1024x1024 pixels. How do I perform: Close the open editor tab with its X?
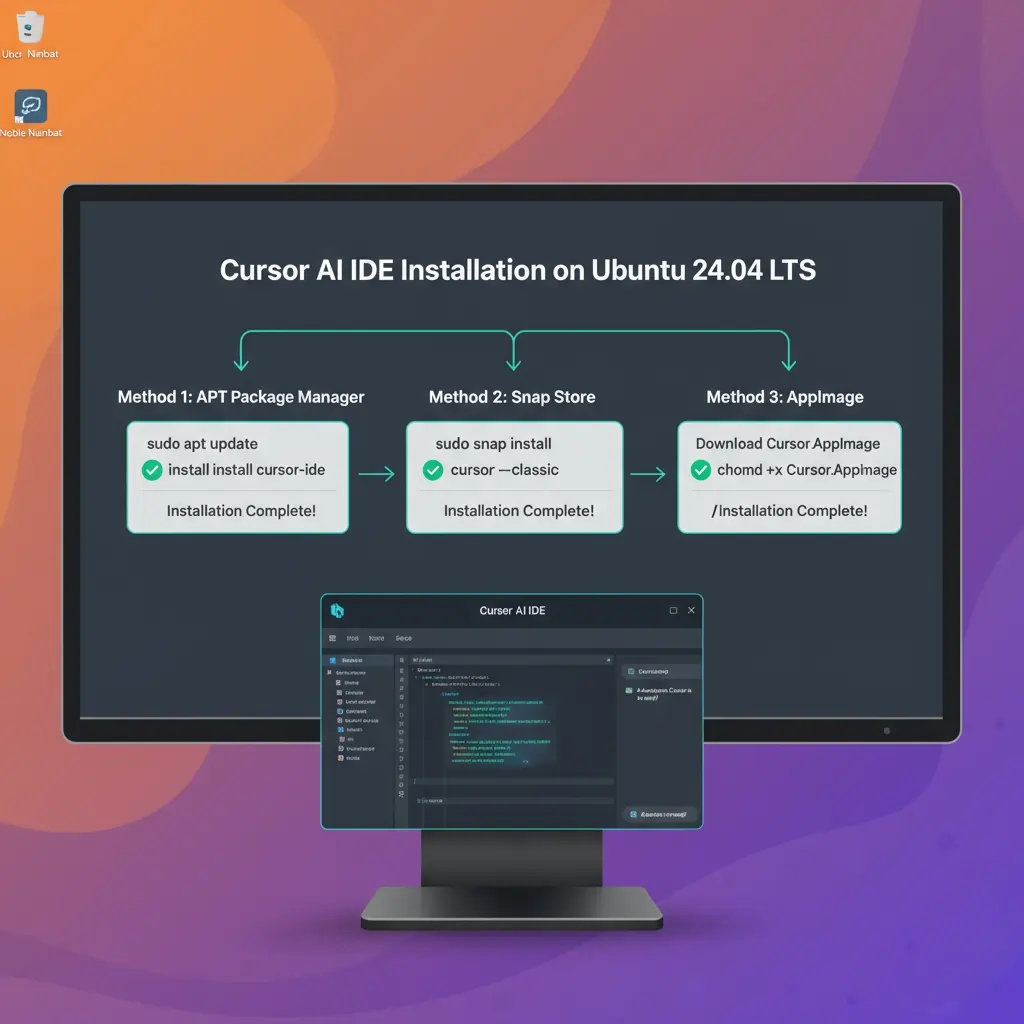point(608,661)
